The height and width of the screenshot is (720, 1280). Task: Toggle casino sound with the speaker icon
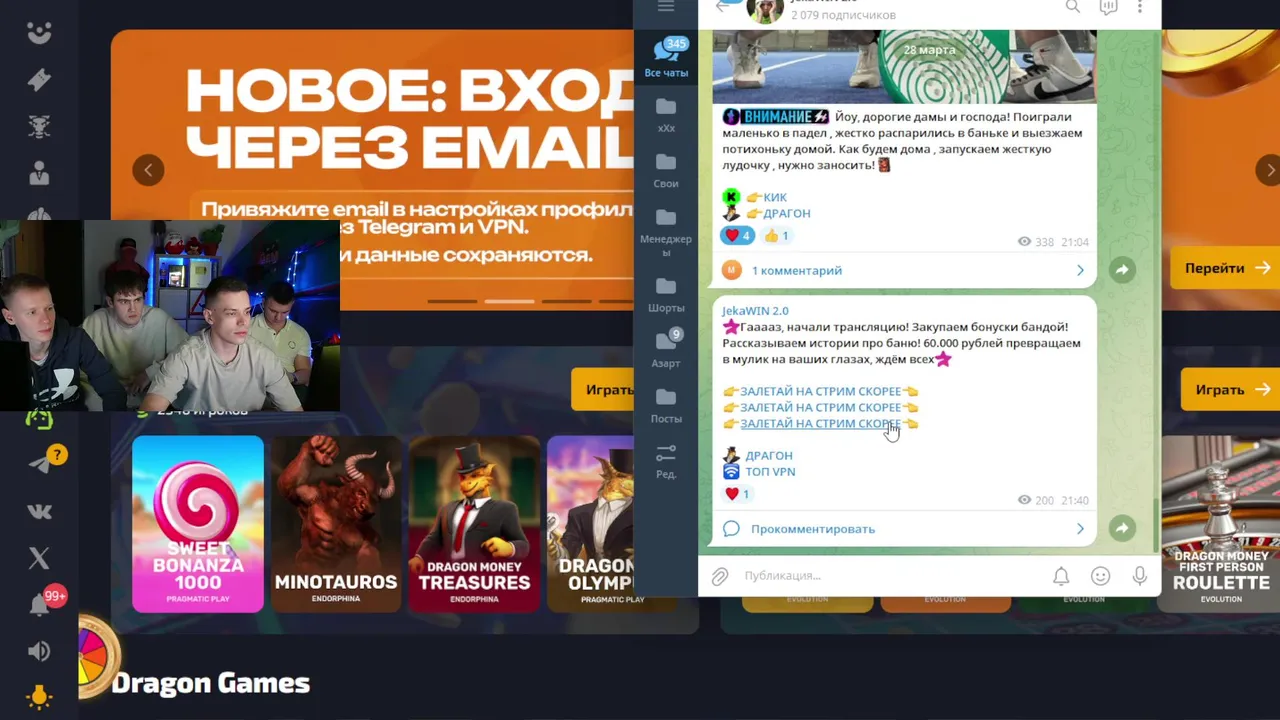[x=39, y=651]
